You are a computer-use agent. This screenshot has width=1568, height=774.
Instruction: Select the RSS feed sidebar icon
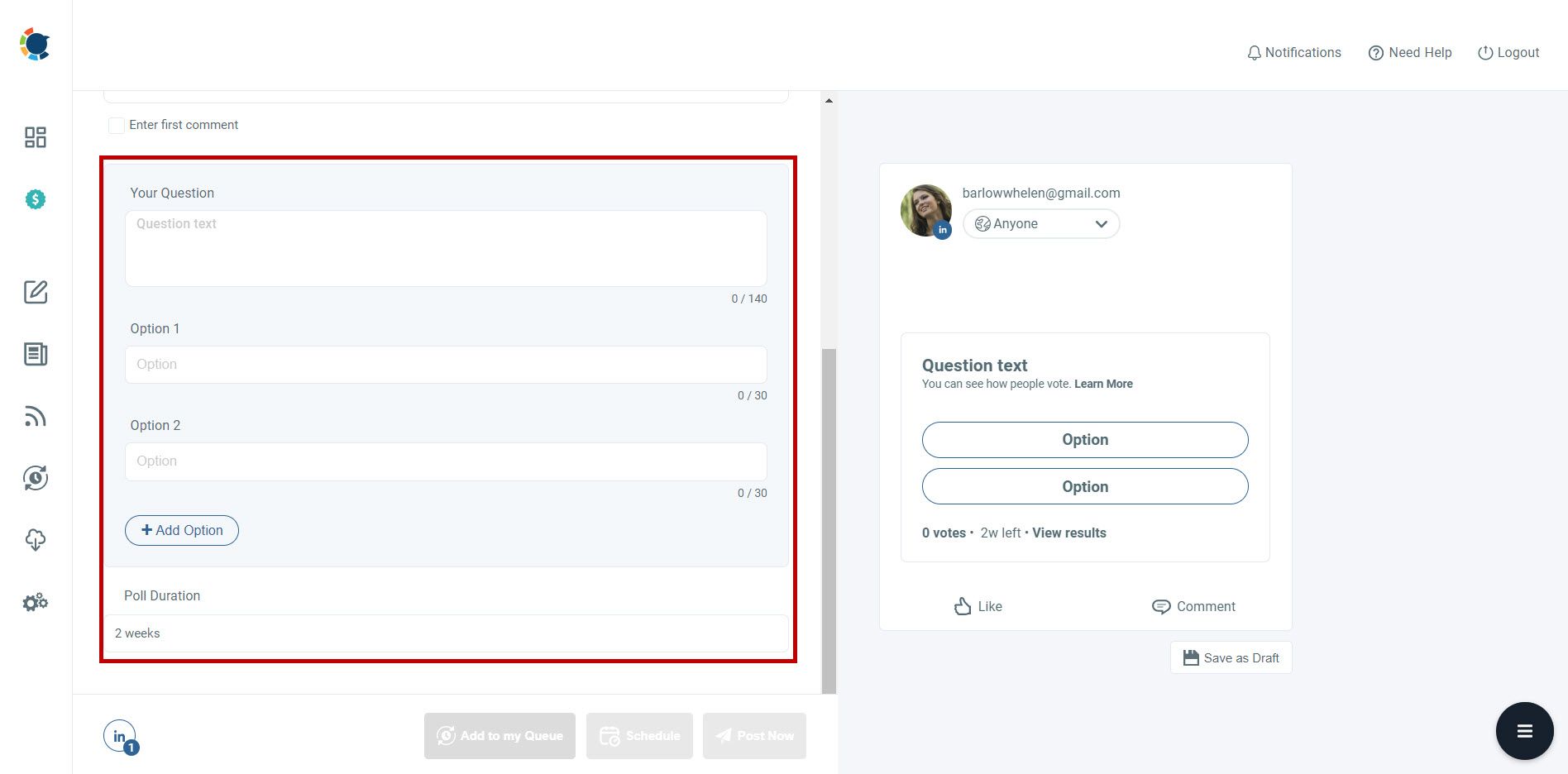pos(35,416)
